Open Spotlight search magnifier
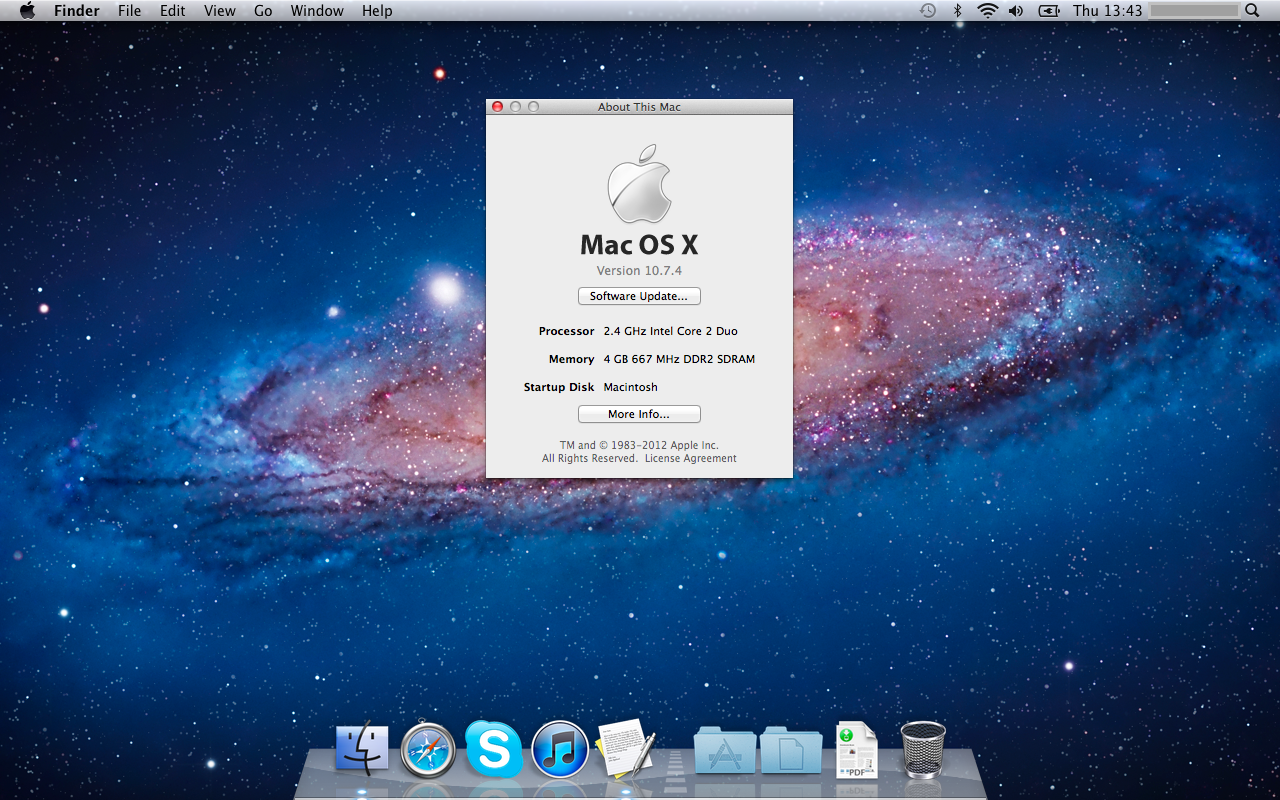The width and height of the screenshot is (1280, 800). [1252, 11]
